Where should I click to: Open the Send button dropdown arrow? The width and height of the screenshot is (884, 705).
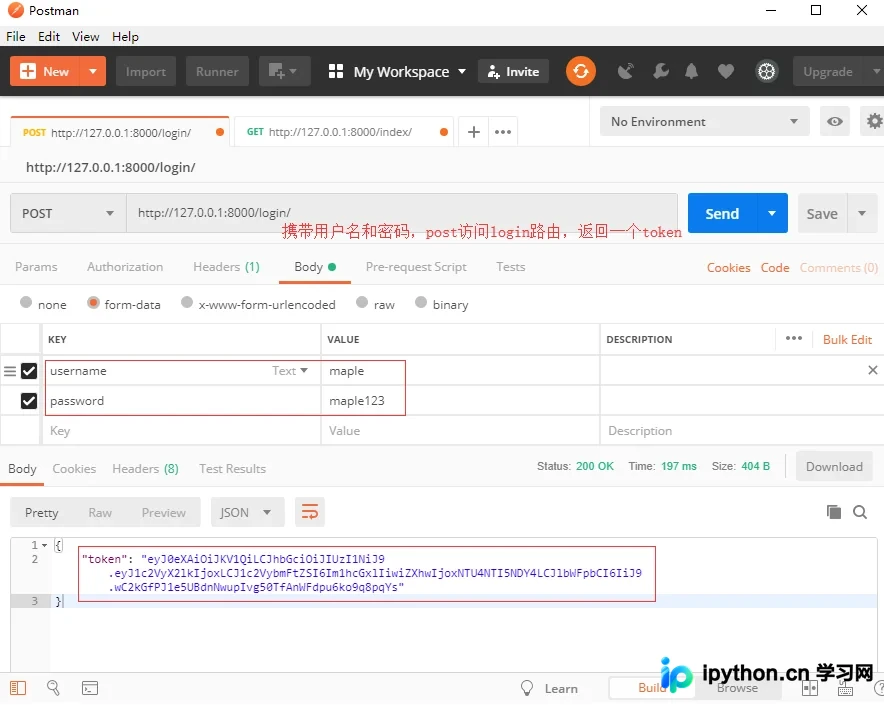point(772,213)
